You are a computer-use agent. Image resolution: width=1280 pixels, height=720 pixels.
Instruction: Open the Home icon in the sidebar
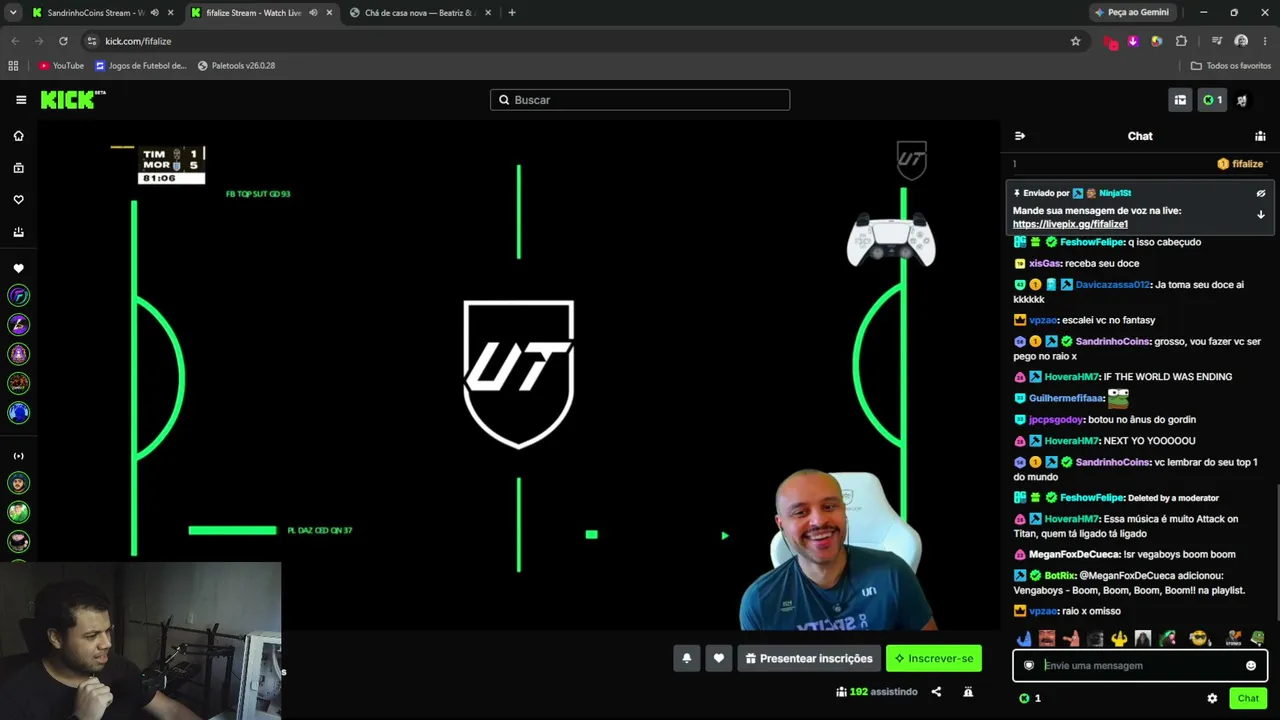pos(18,136)
